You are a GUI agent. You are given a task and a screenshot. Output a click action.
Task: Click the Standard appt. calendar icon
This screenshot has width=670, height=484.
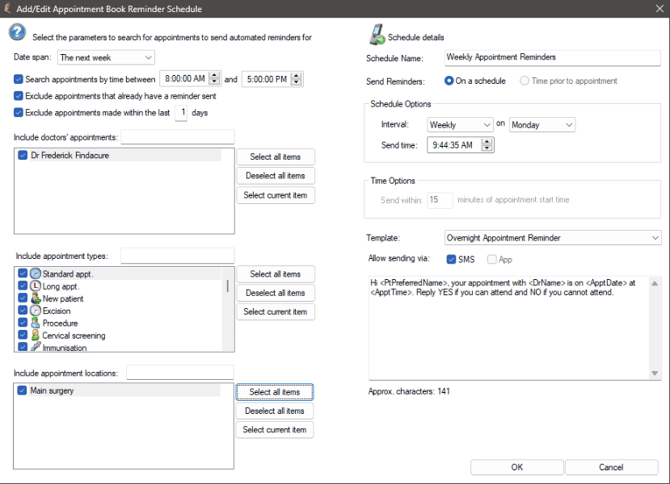[x=36, y=274]
